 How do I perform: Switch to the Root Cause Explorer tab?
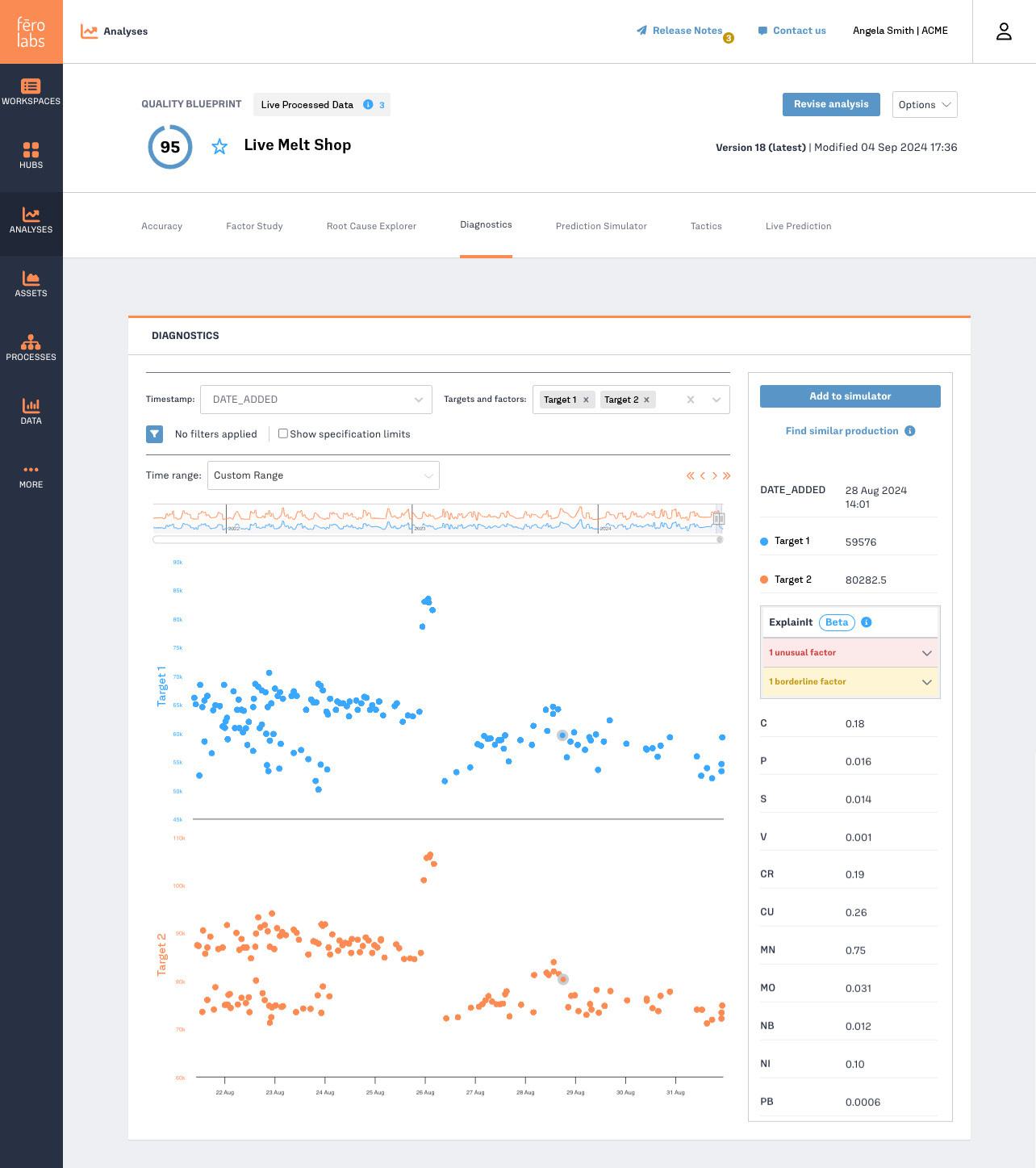pyautogui.click(x=371, y=226)
